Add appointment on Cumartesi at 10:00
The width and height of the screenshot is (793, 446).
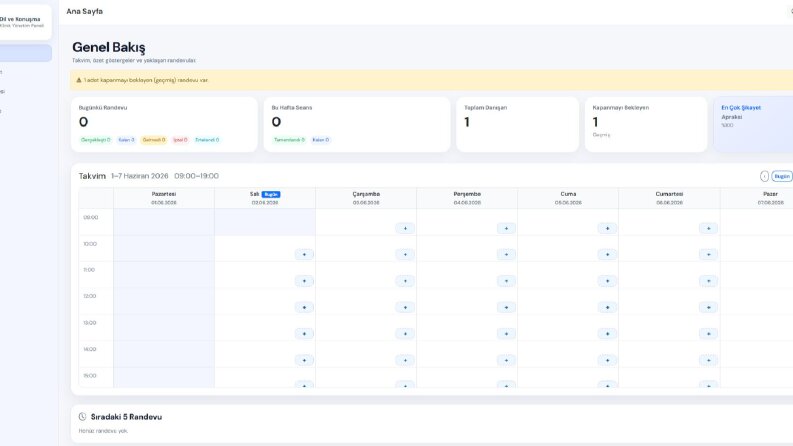click(x=709, y=254)
